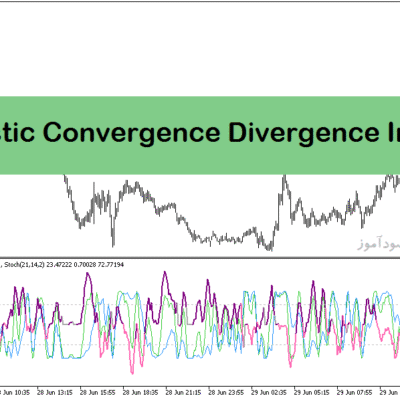Click the 28 Jun 21:15 time label

[183, 392]
